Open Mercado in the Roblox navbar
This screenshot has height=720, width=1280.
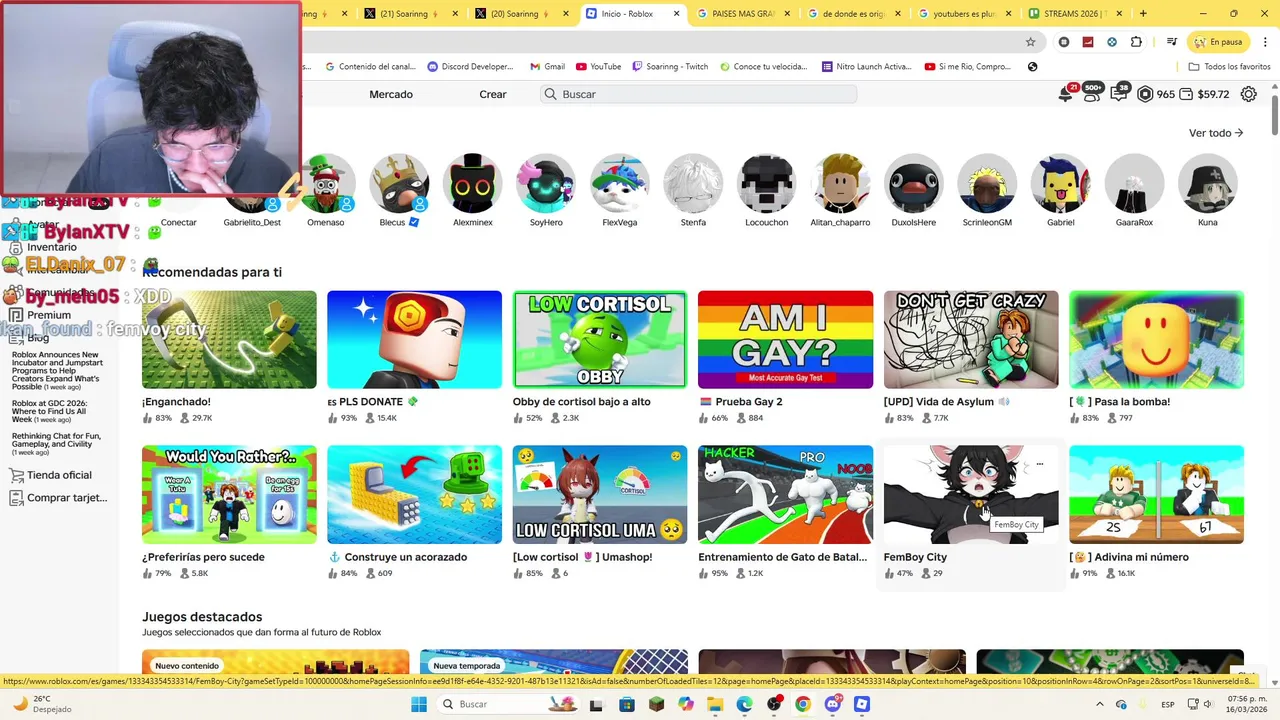391,94
